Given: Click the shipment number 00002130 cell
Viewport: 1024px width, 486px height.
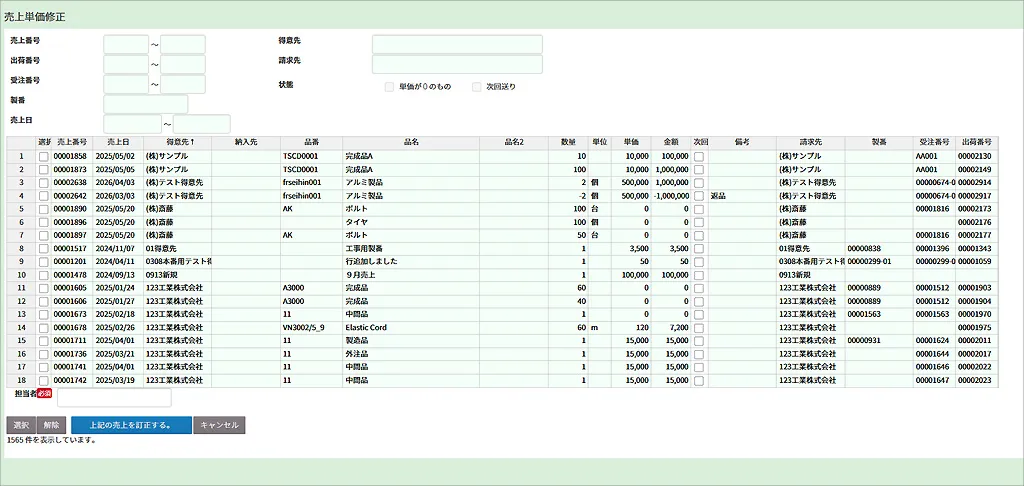Looking at the screenshot, I should point(977,157).
